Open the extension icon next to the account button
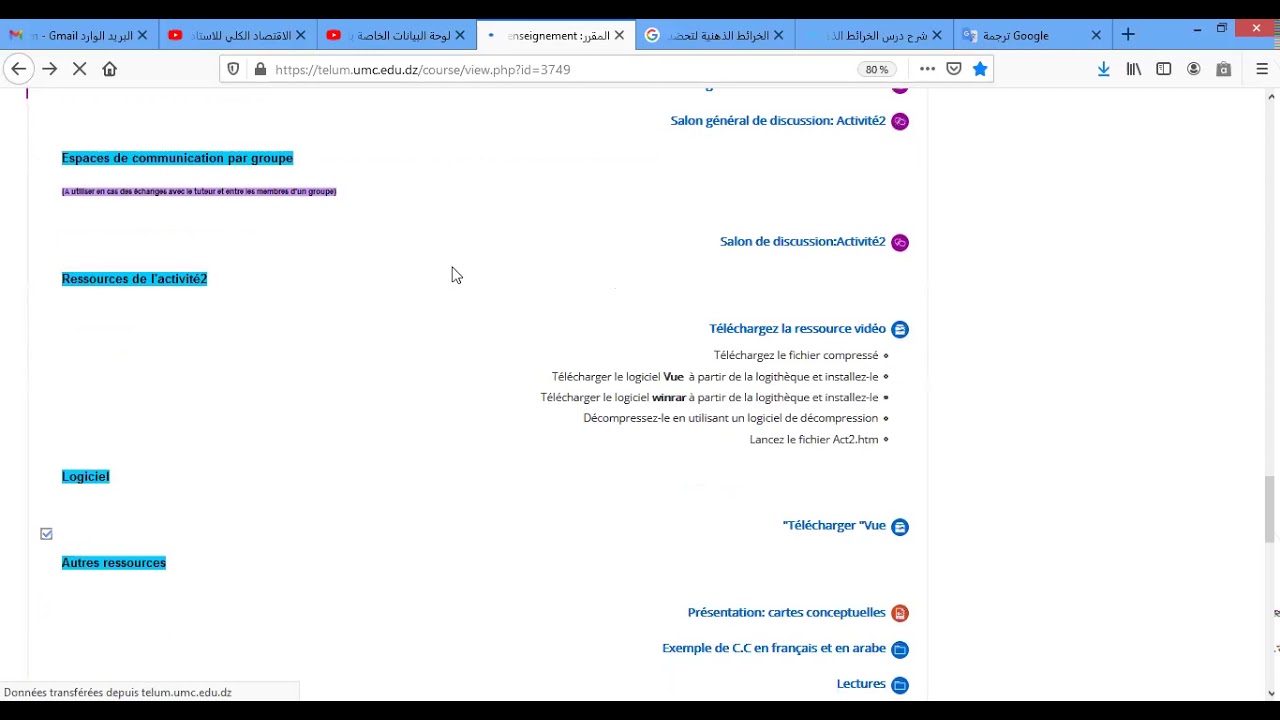This screenshot has width=1280, height=720. click(1224, 69)
